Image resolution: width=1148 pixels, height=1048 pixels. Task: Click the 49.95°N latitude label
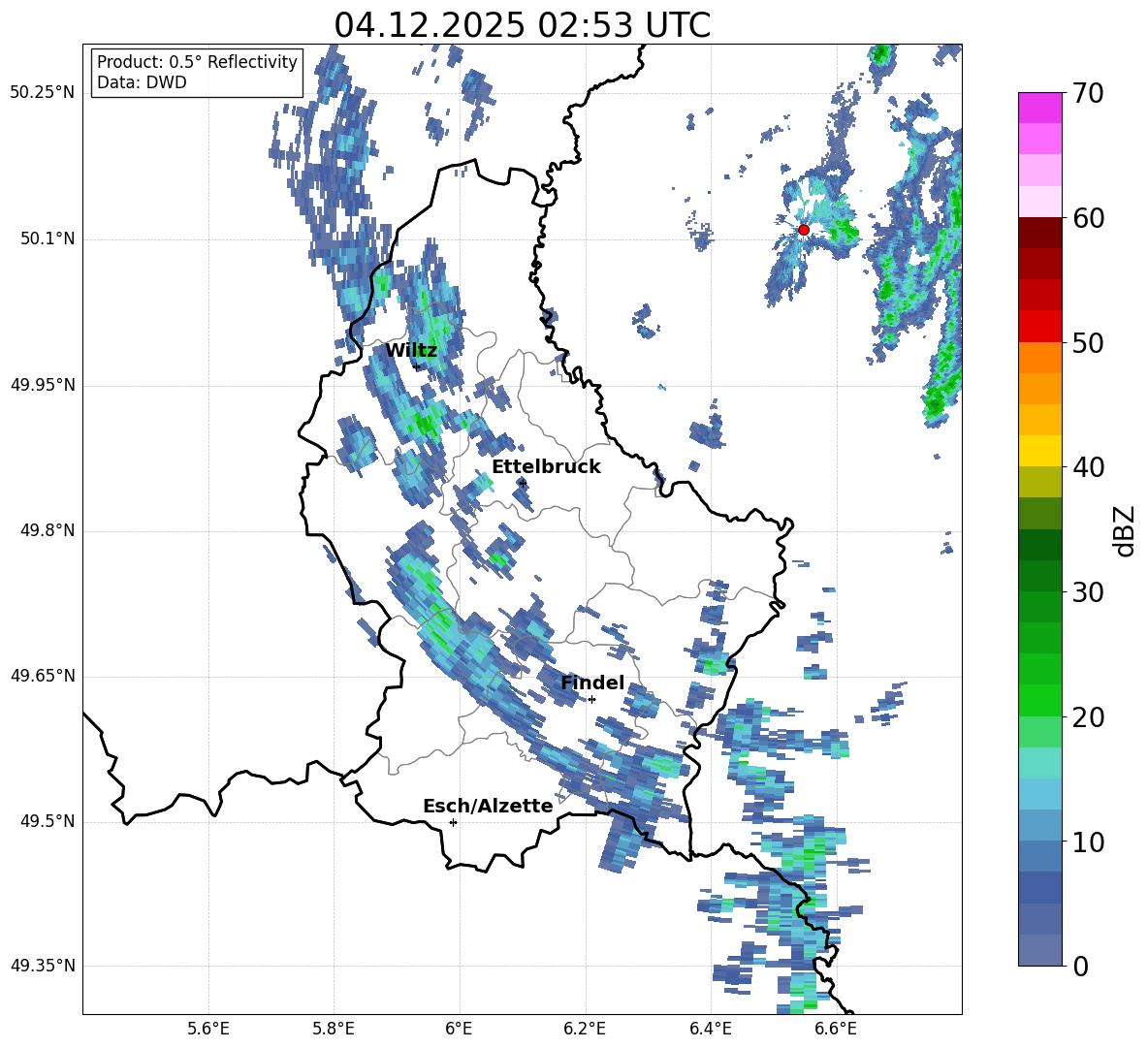43,385
